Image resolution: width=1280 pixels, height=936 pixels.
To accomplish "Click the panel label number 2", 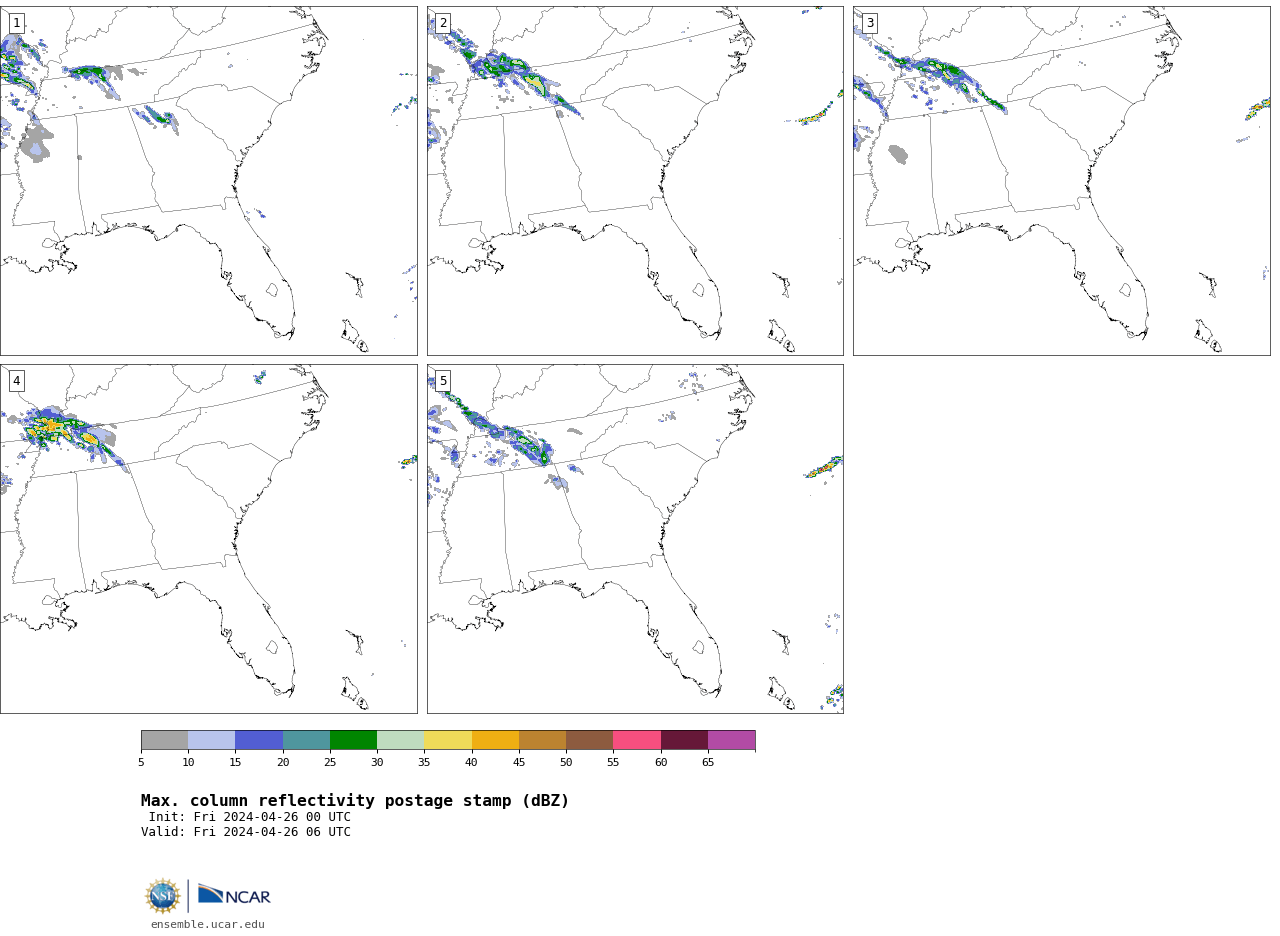I will click(x=443, y=23).
